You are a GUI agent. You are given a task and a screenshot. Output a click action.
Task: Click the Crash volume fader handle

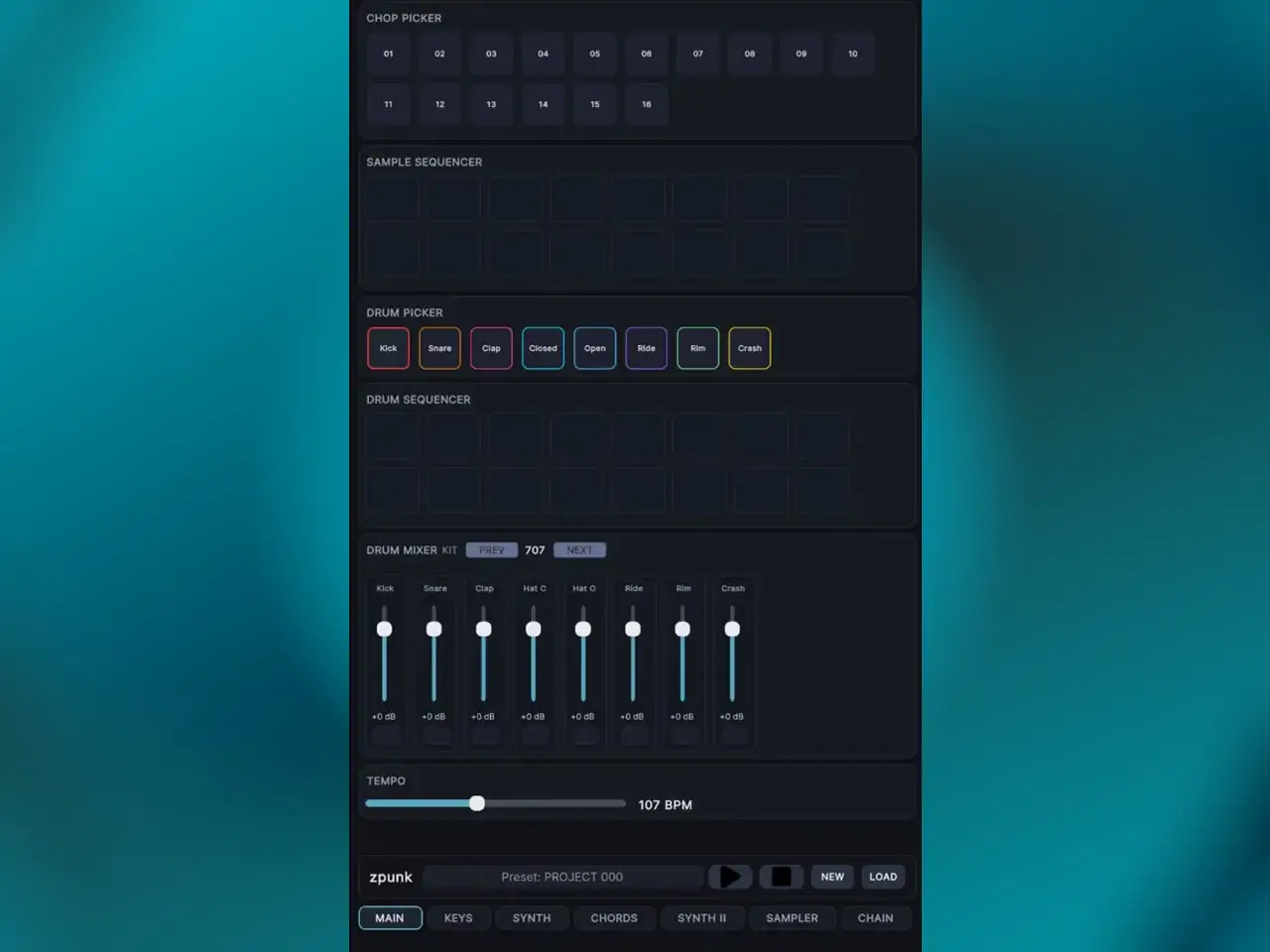pyautogui.click(x=732, y=629)
